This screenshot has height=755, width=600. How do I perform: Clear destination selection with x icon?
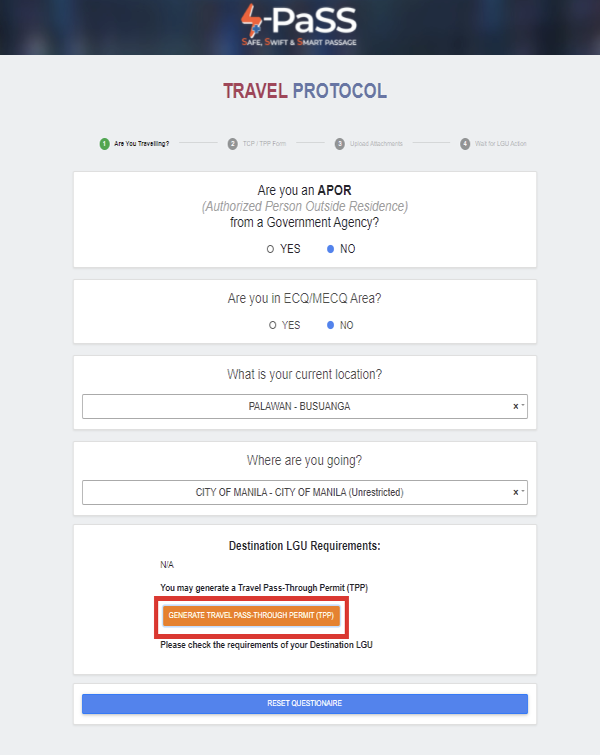515,492
